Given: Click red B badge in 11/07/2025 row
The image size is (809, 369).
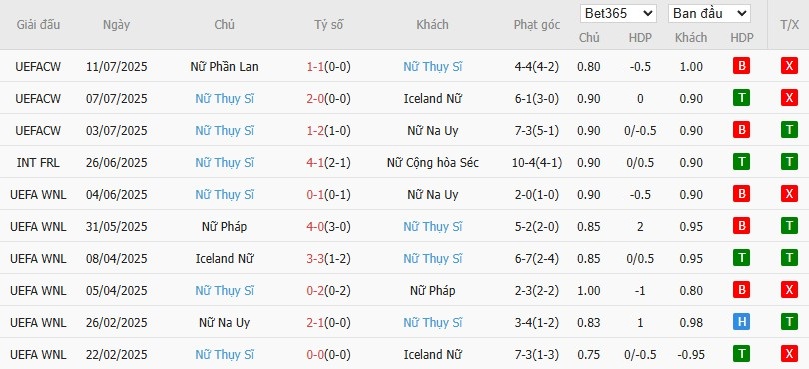Looking at the screenshot, I should tap(741, 66).
